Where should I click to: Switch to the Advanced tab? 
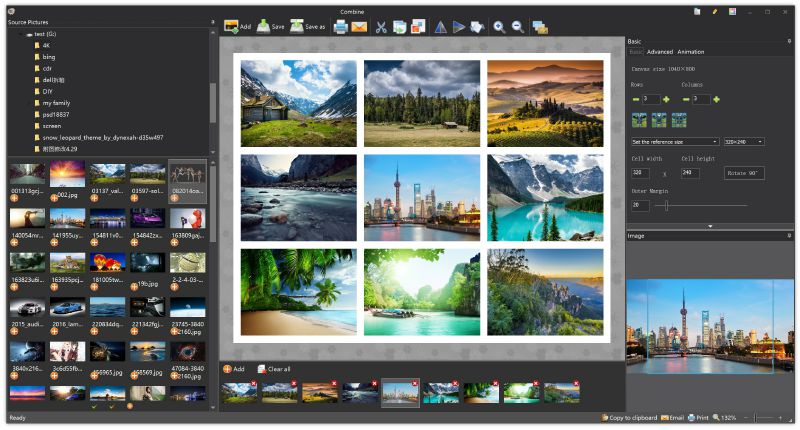coord(659,52)
